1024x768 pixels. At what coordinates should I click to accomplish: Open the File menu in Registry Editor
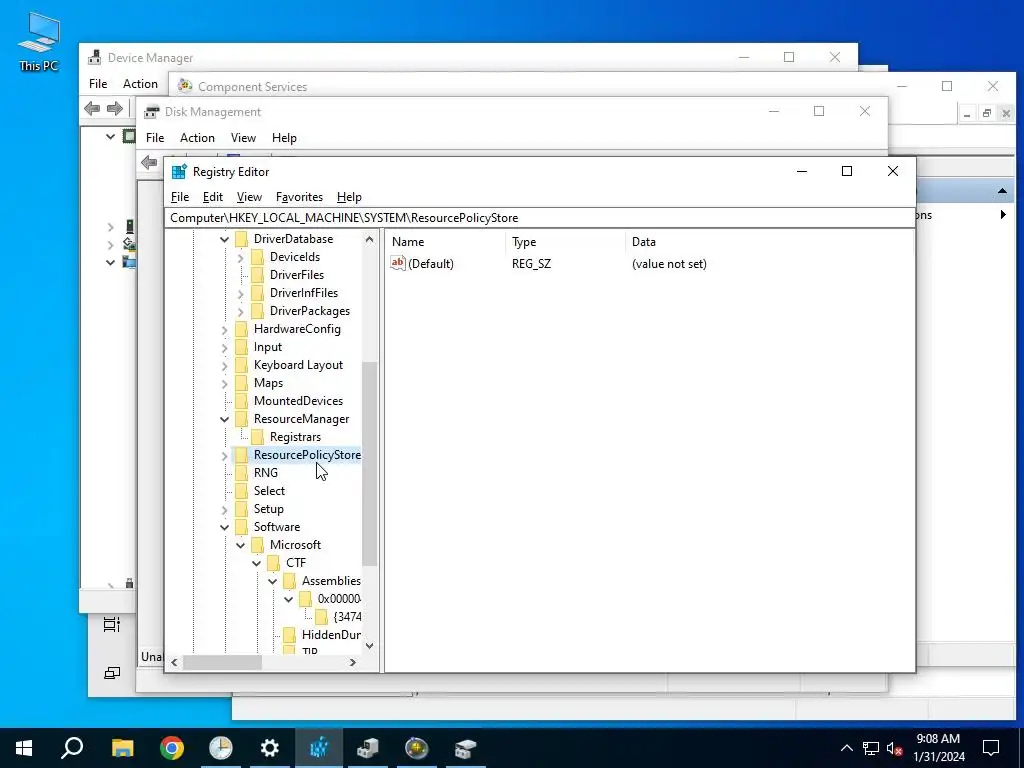point(180,197)
